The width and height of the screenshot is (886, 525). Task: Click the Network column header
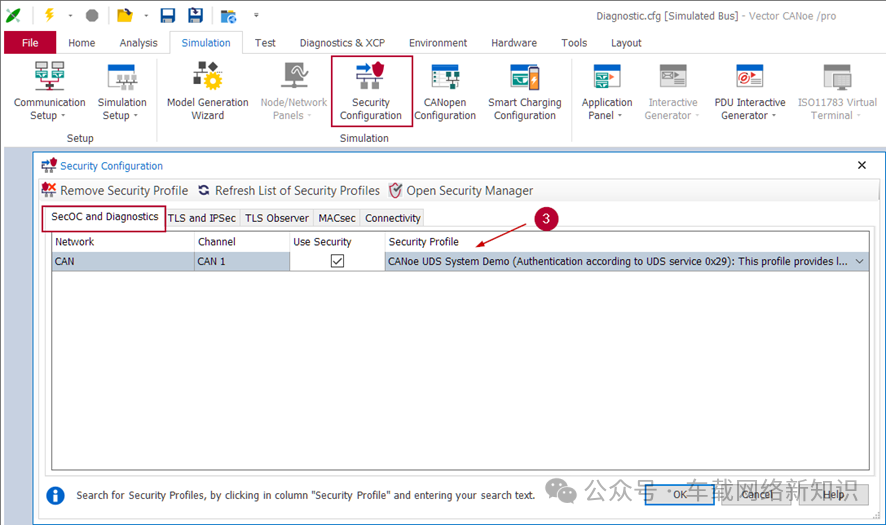123,242
